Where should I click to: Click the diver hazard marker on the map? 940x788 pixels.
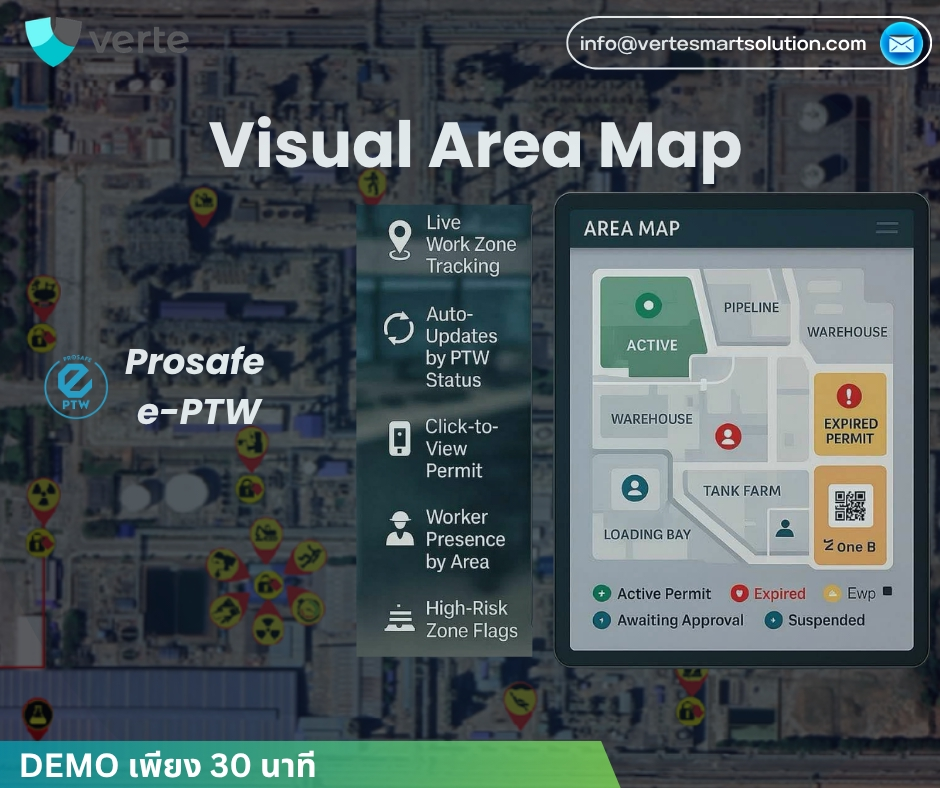pyautogui.click(x=519, y=704)
